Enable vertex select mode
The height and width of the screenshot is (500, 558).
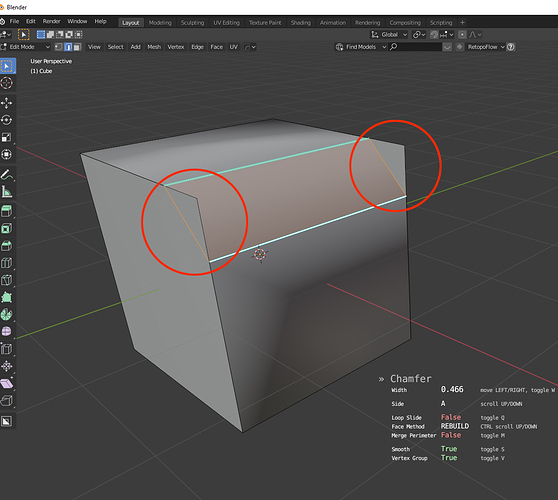[x=59, y=47]
